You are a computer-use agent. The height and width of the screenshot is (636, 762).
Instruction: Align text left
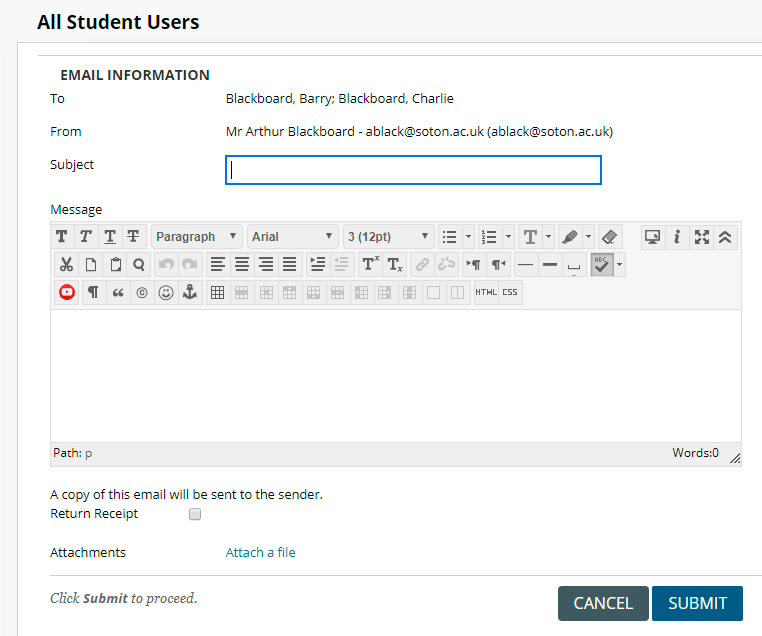(218, 264)
